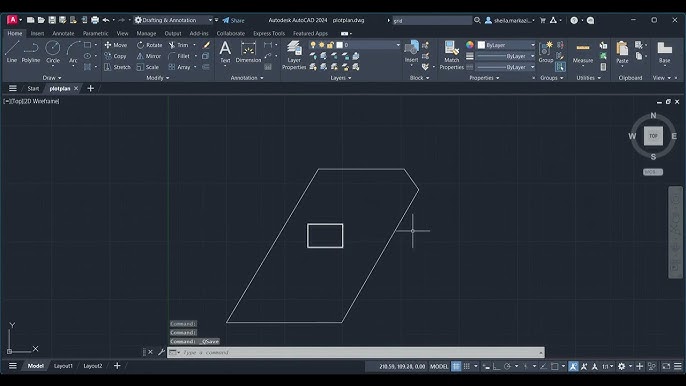Use the Measure utility
The image size is (686, 386).
coord(583,53)
